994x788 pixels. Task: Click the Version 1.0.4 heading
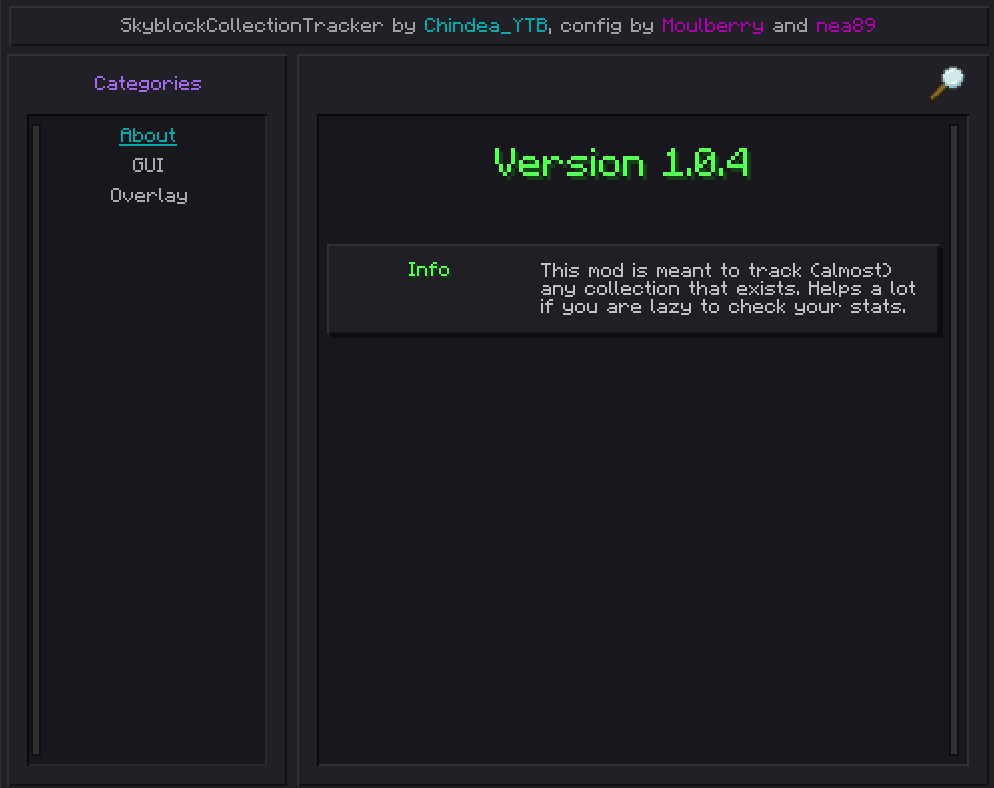622,163
